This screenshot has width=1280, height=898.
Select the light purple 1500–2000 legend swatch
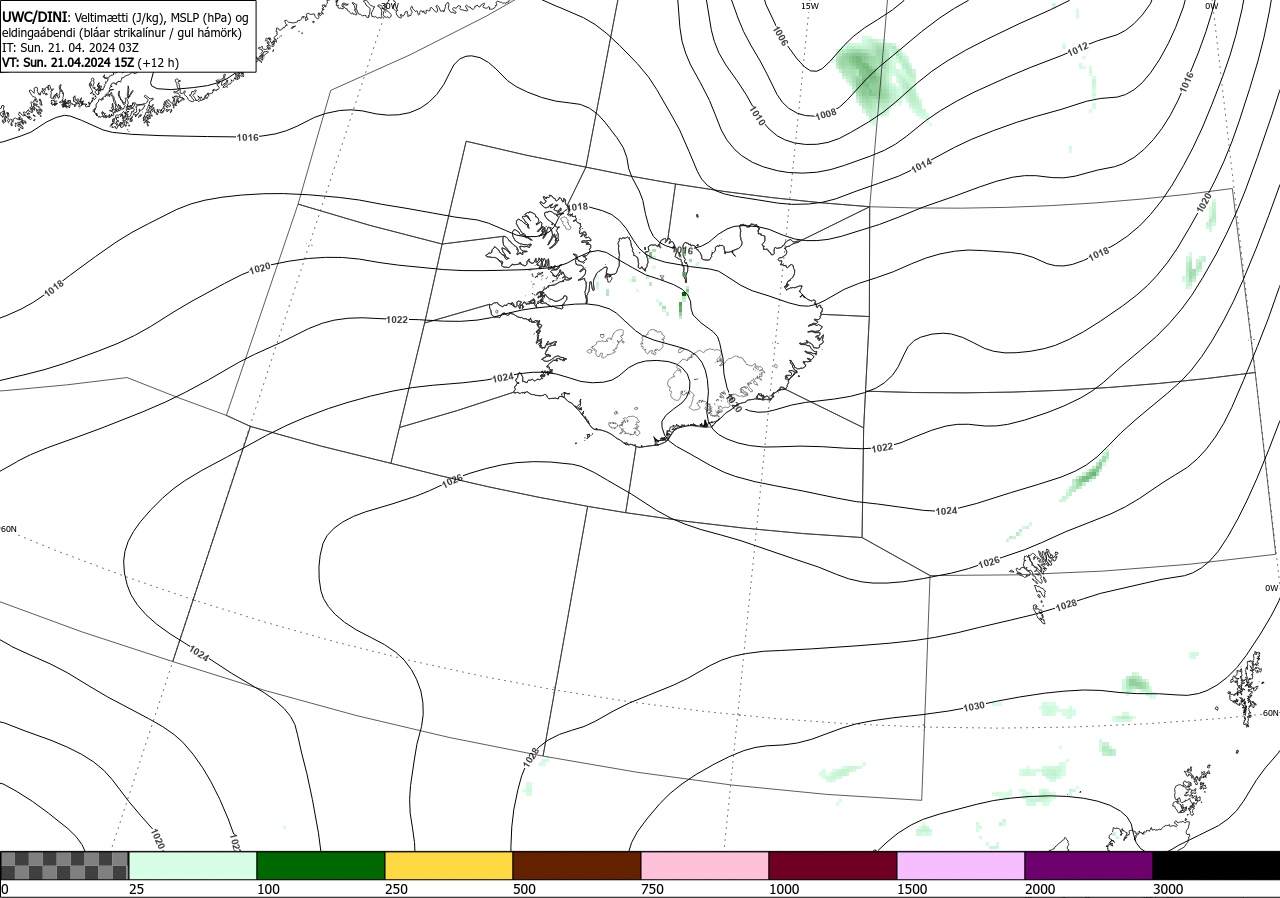click(961, 865)
